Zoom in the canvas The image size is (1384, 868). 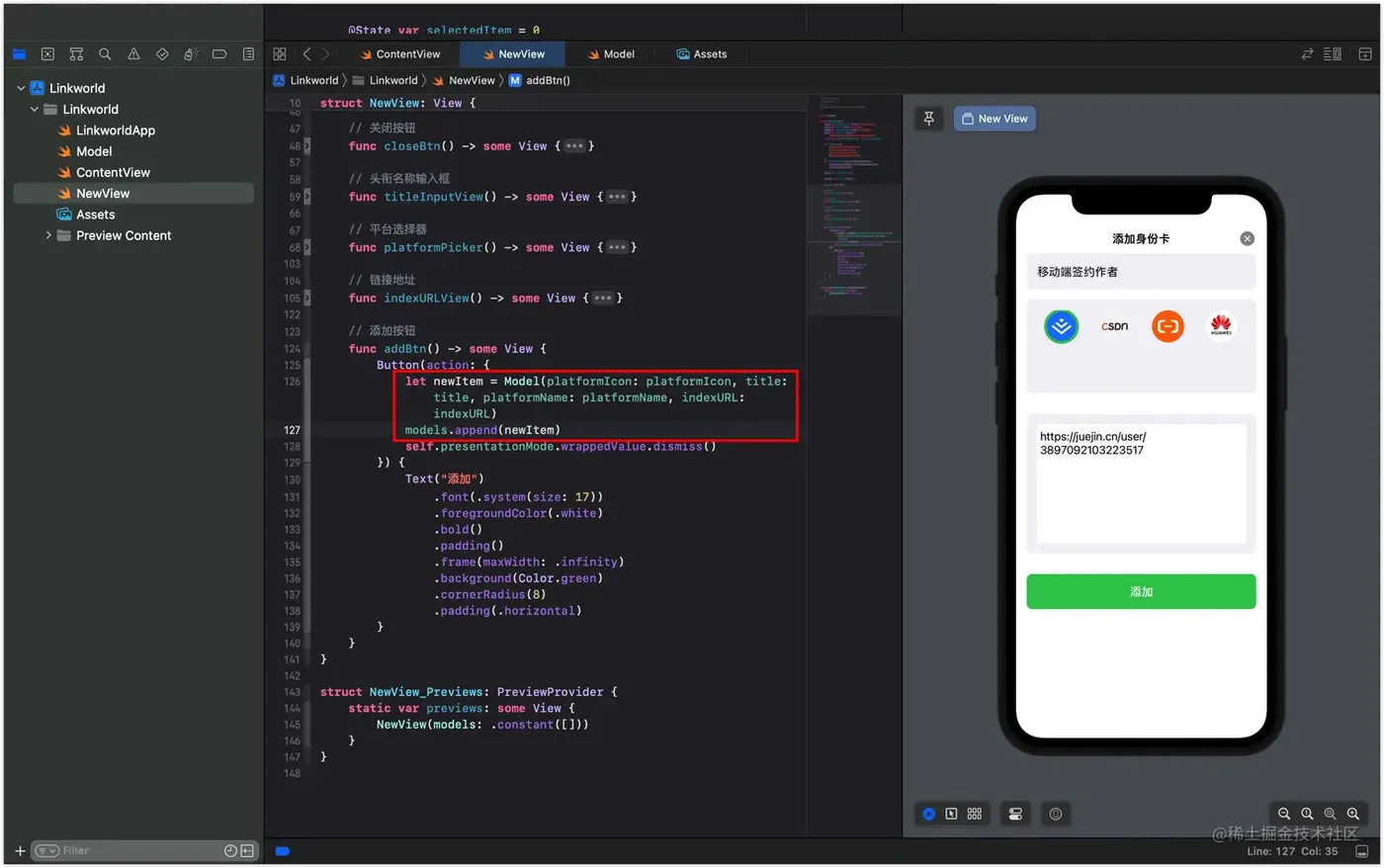click(x=1353, y=814)
